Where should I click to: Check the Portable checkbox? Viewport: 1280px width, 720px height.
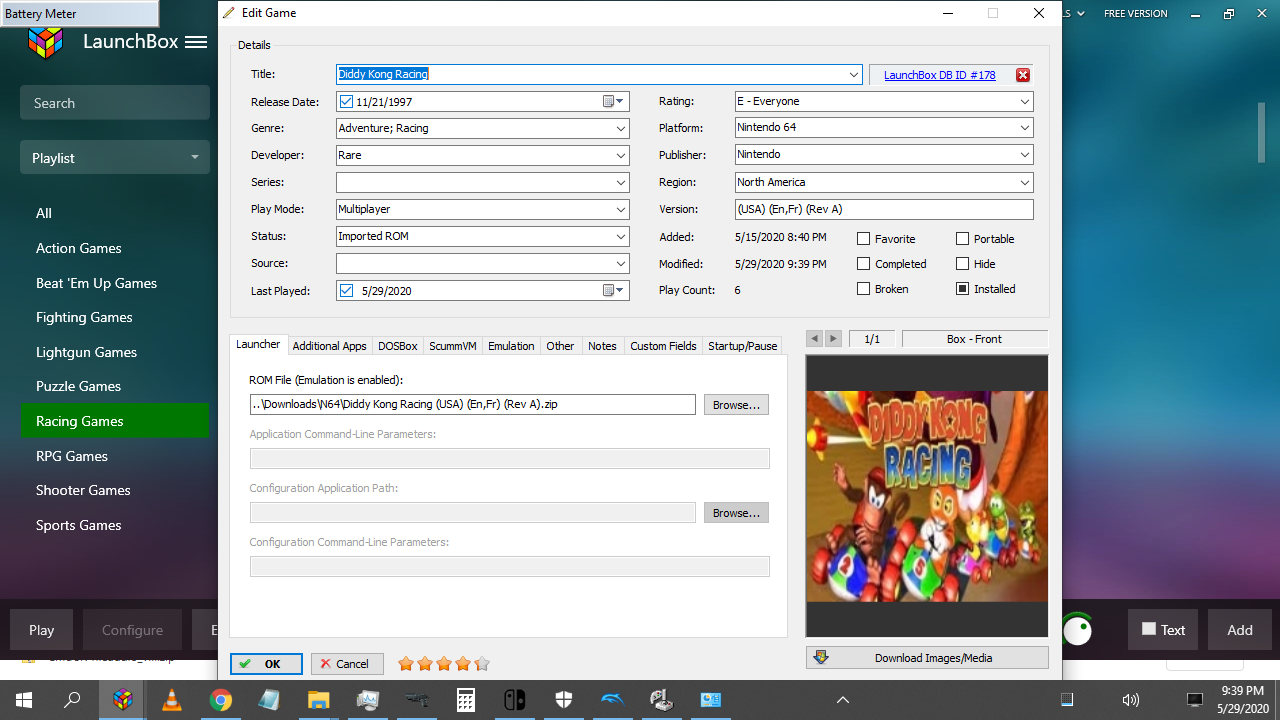962,239
